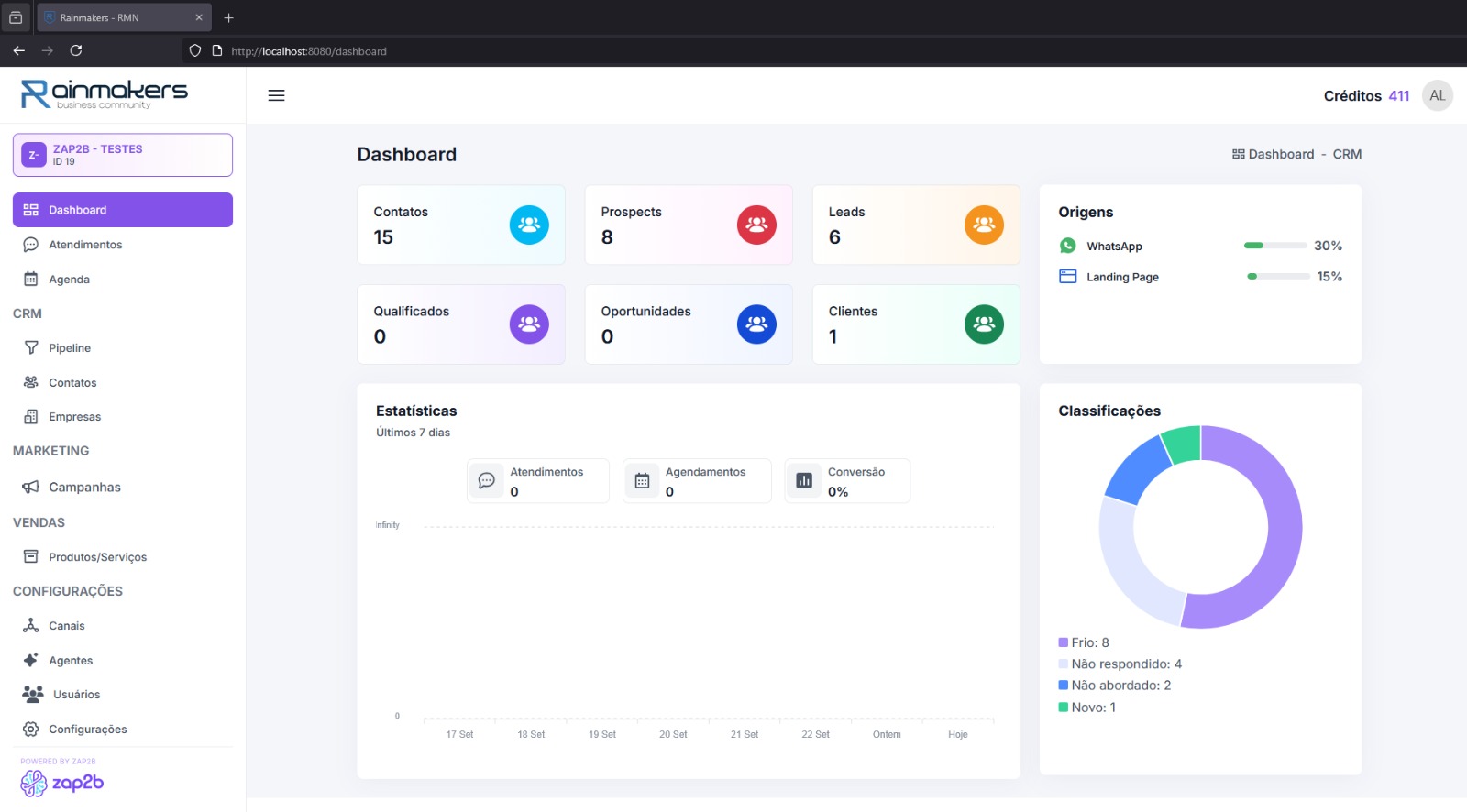
Task: Open Agentes in the sidebar
Action: click(71, 661)
